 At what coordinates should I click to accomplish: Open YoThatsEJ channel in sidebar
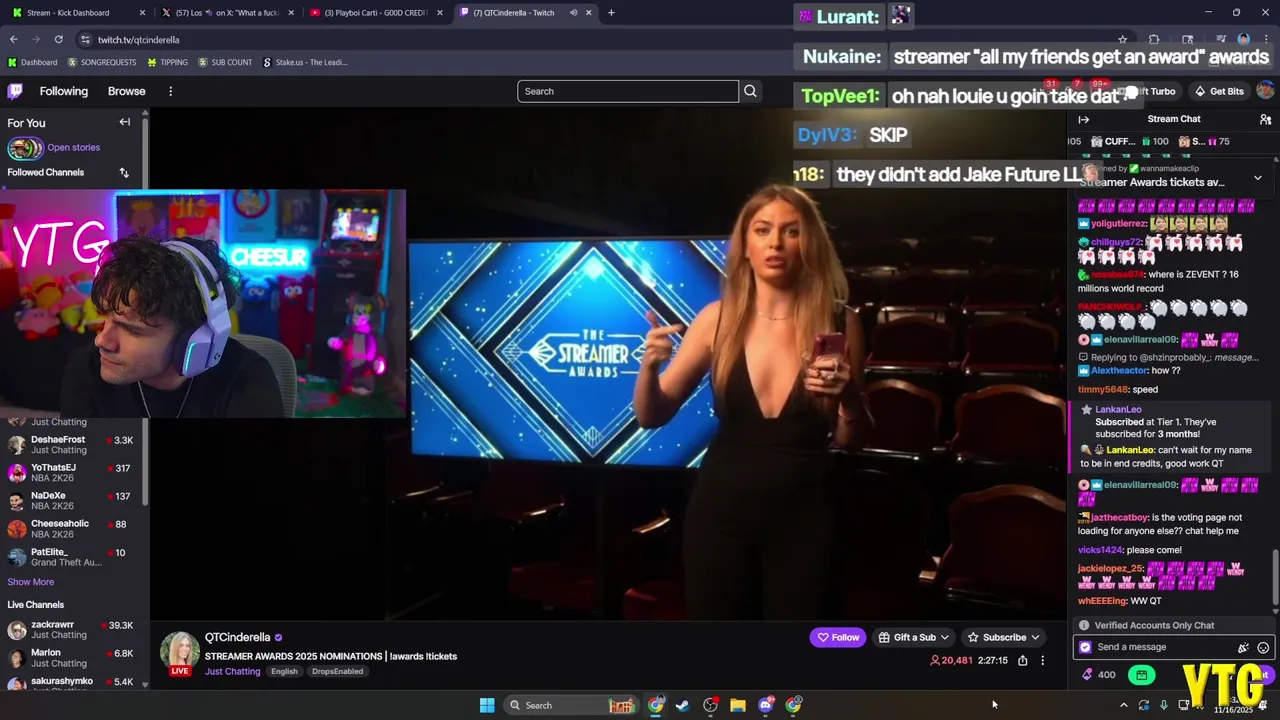[x=72, y=473]
